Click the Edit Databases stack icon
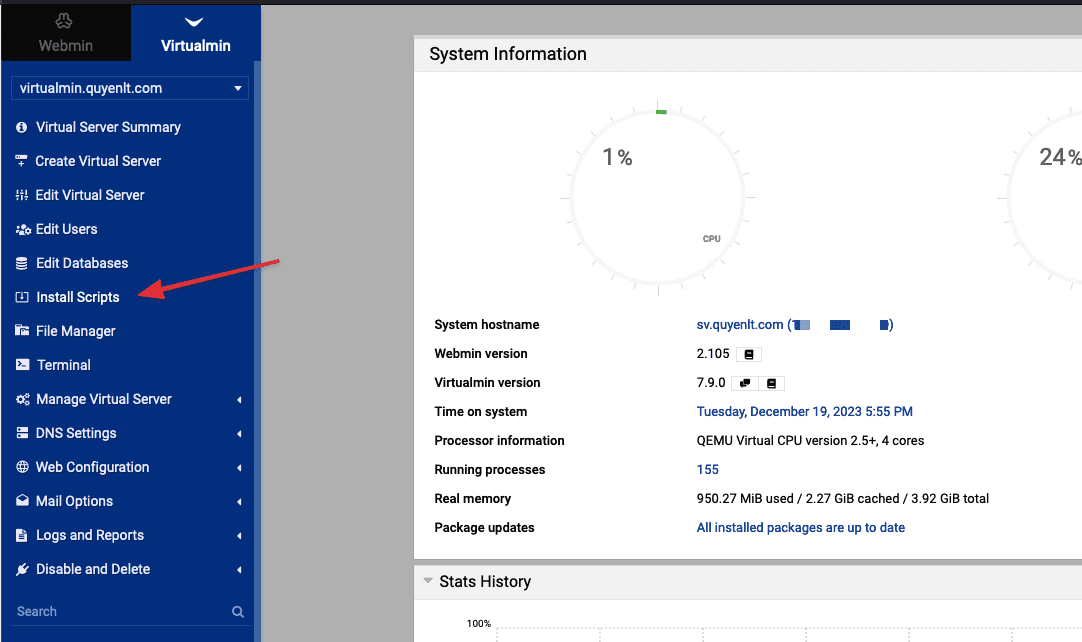The image size is (1082, 642). point(21,263)
